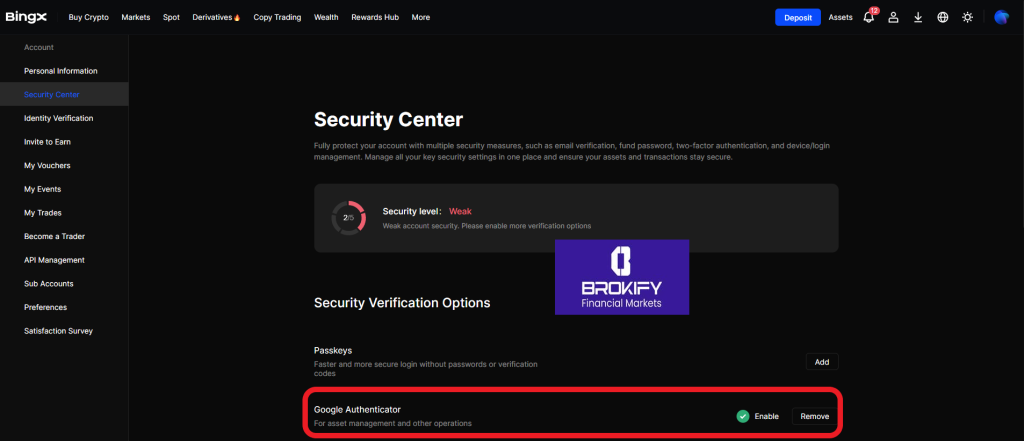
Task: Open My Events in sidebar
Action: [42, 189]
